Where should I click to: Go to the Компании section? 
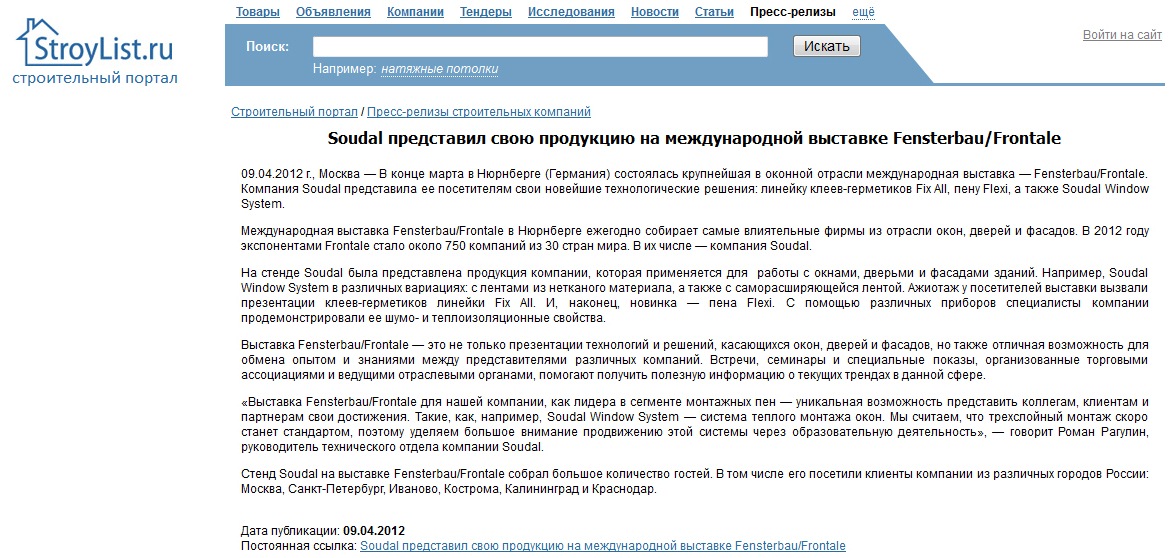click(x=416, y=11)
